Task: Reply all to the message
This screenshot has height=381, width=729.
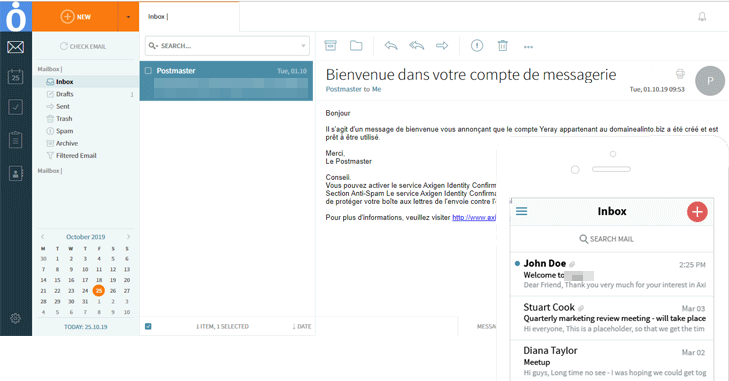Action: pos(417,46)
